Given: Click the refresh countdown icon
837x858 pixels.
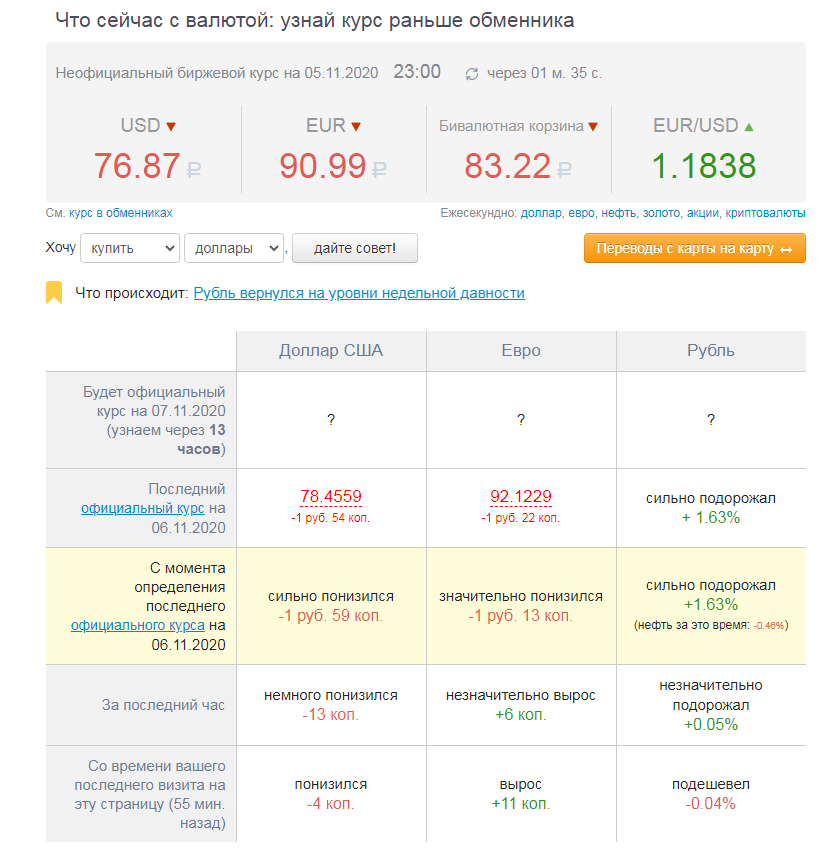Looking at the screenshot, I should point(472,74).
